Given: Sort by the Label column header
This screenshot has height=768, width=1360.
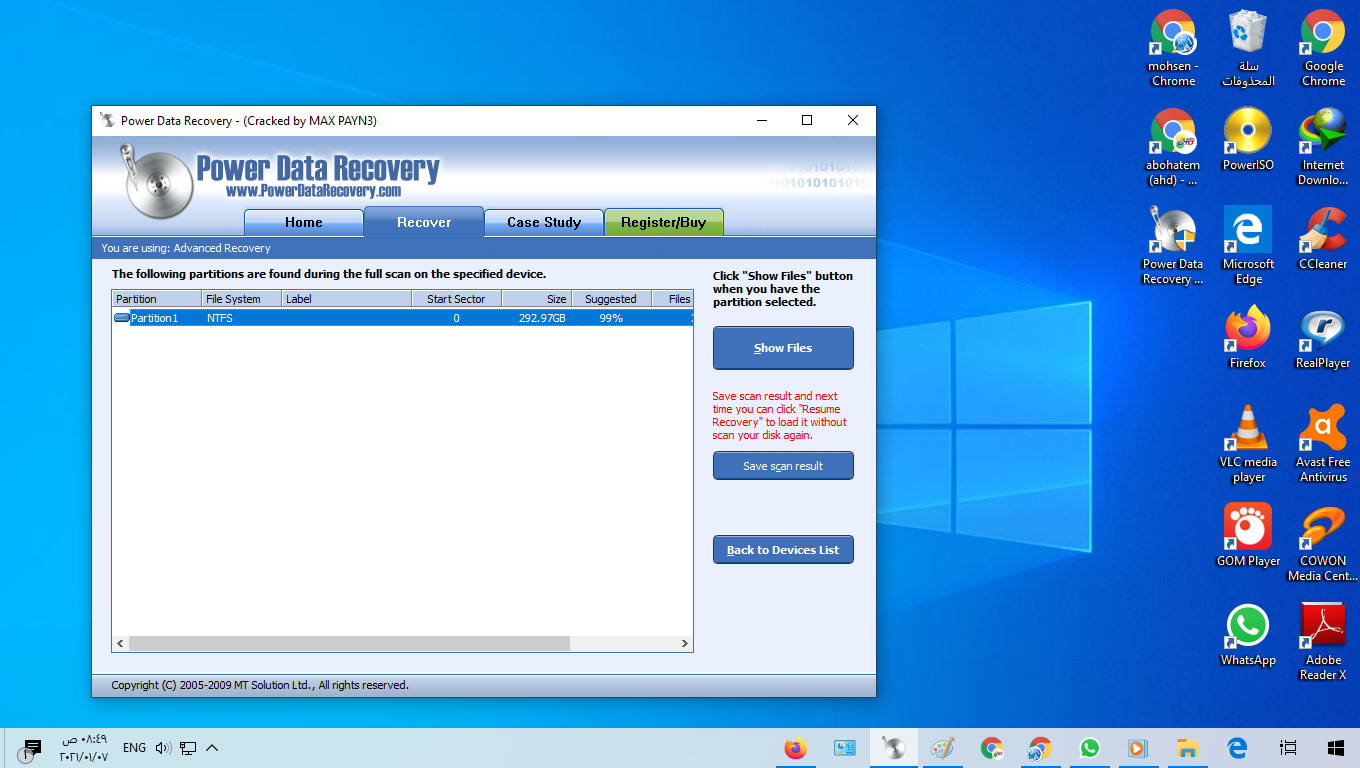Looking at the screenshot, I should click(x=346, y=299).
